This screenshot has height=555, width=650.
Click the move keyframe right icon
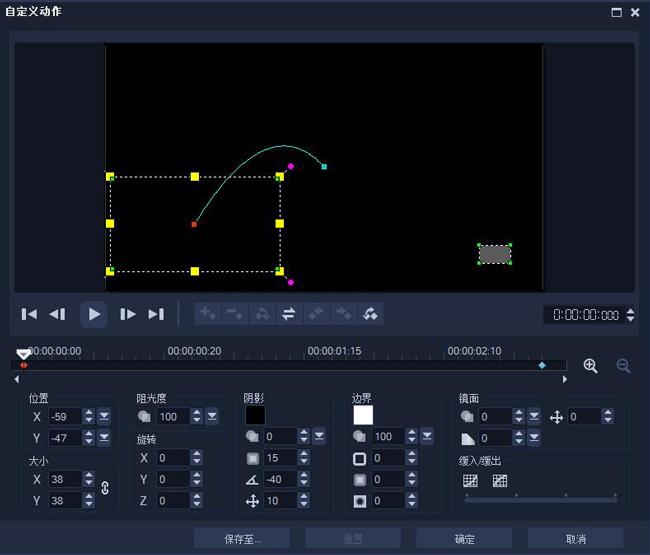343,314
